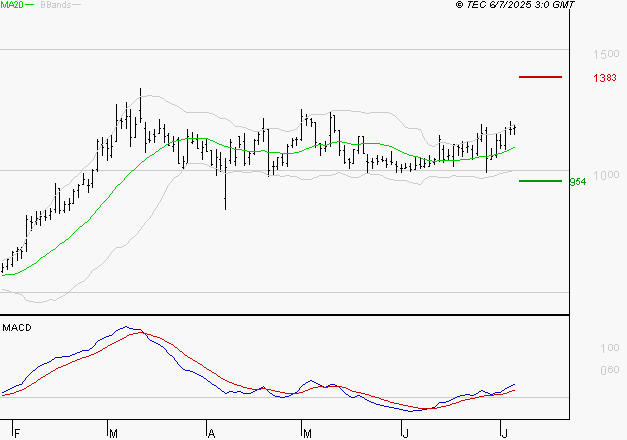
Task: Click the MACD 060 axis label
Action: pos(610,370)
